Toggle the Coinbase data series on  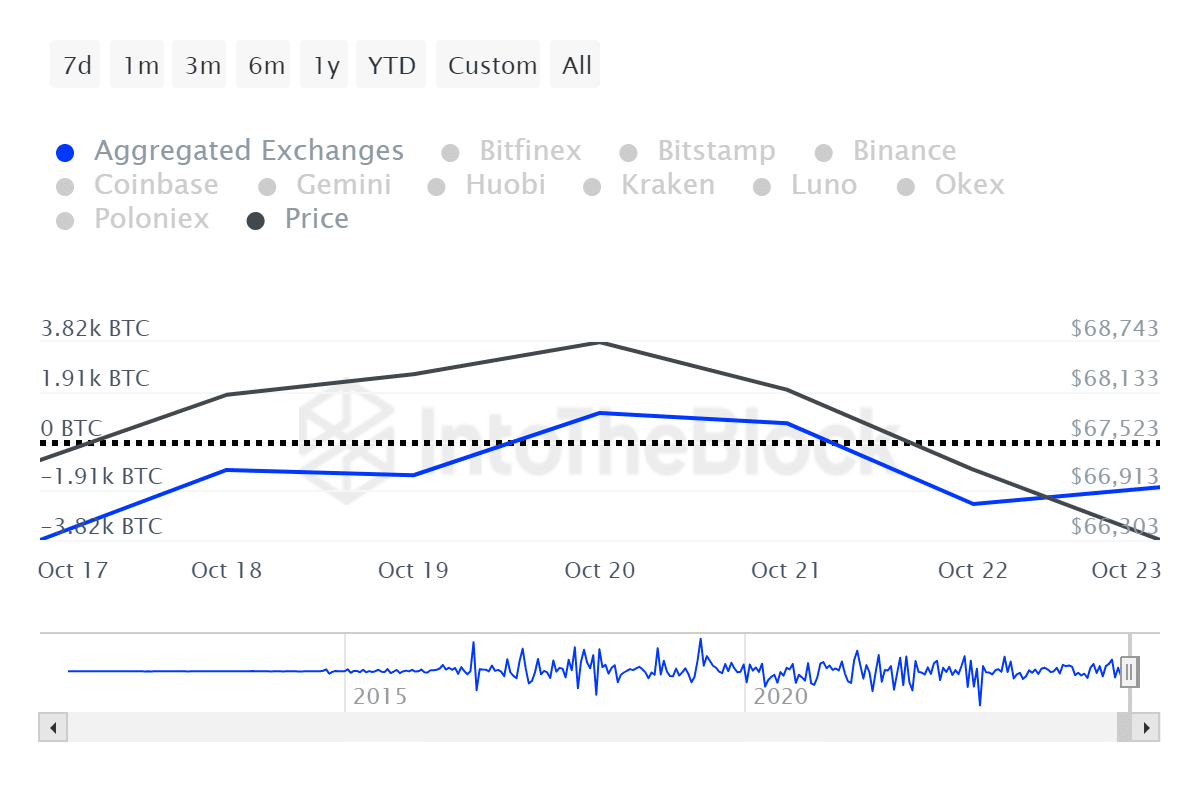[65, 185]
